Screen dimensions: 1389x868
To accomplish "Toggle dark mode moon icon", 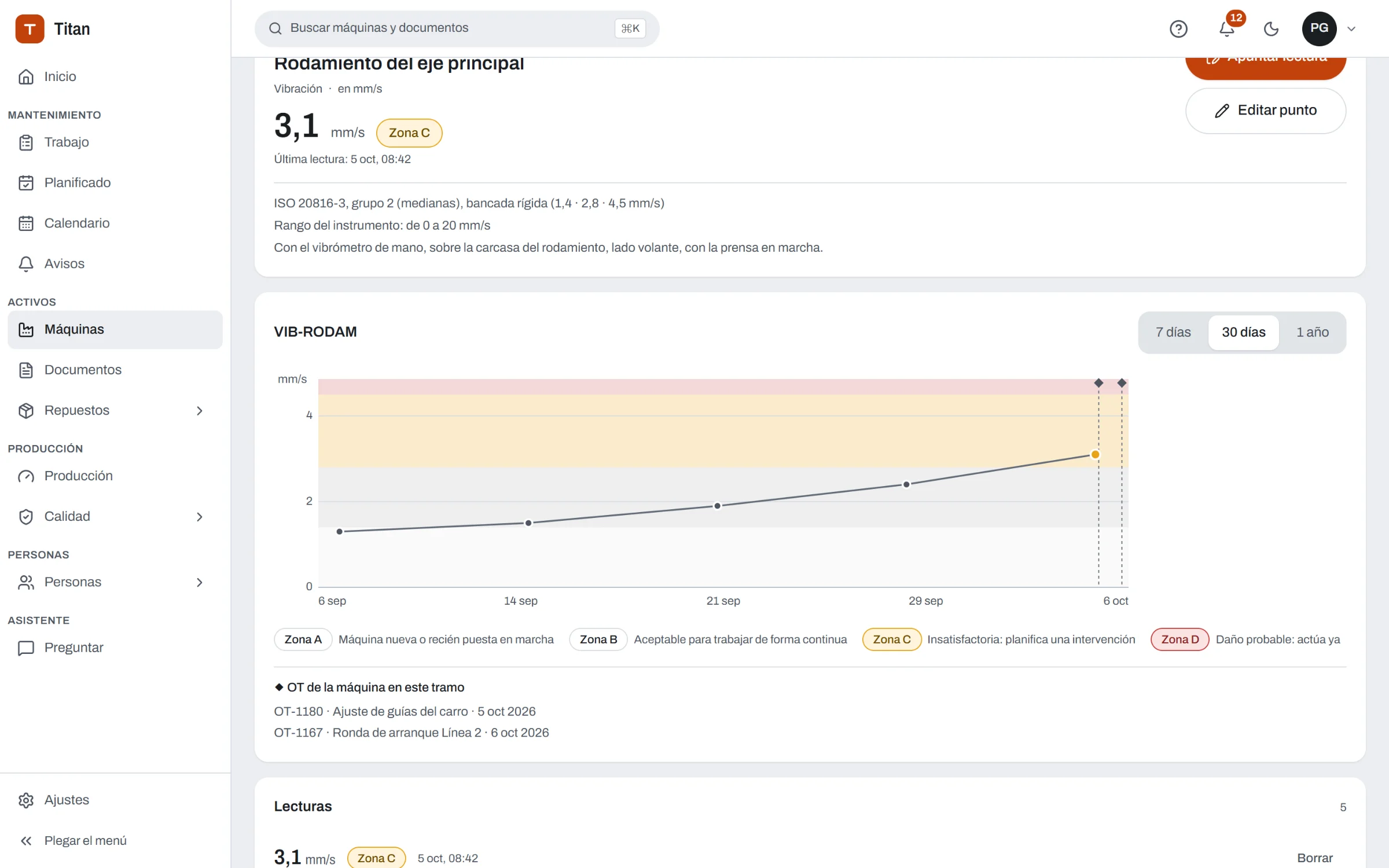I will click(x=1271, y=28).
